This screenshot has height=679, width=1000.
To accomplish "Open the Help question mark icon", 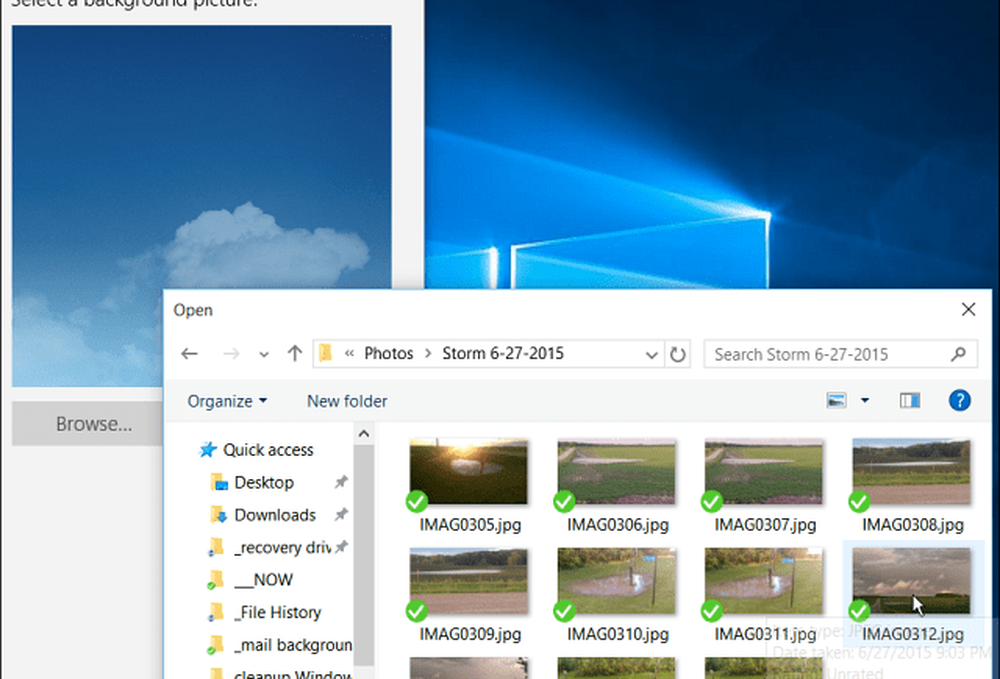I will click(x=959, y=401).
